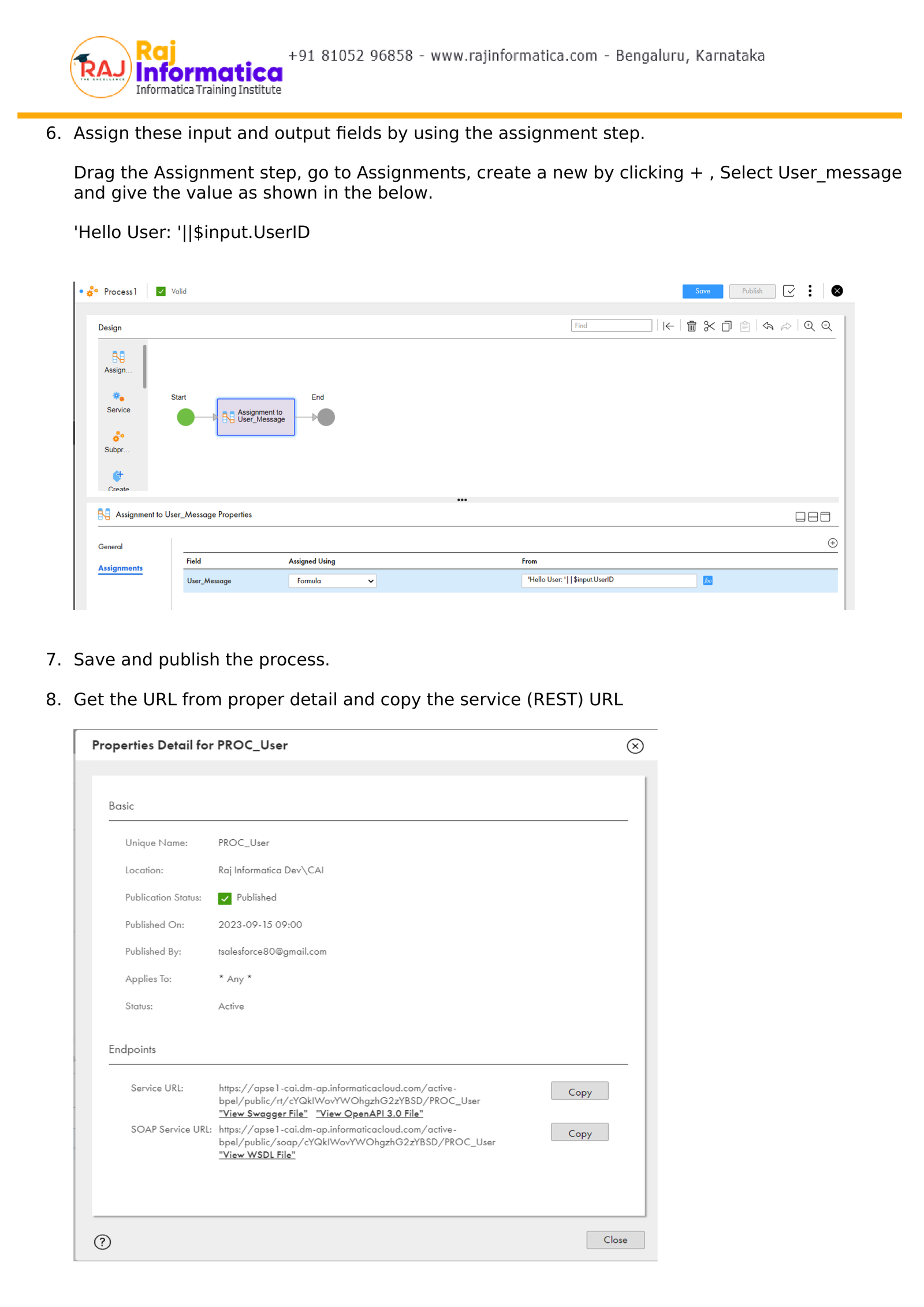Image resolution: width=924 pixels, height=1307 pixels.
Task: Click the scissors cut icon
Action: [x=709, y=326]
